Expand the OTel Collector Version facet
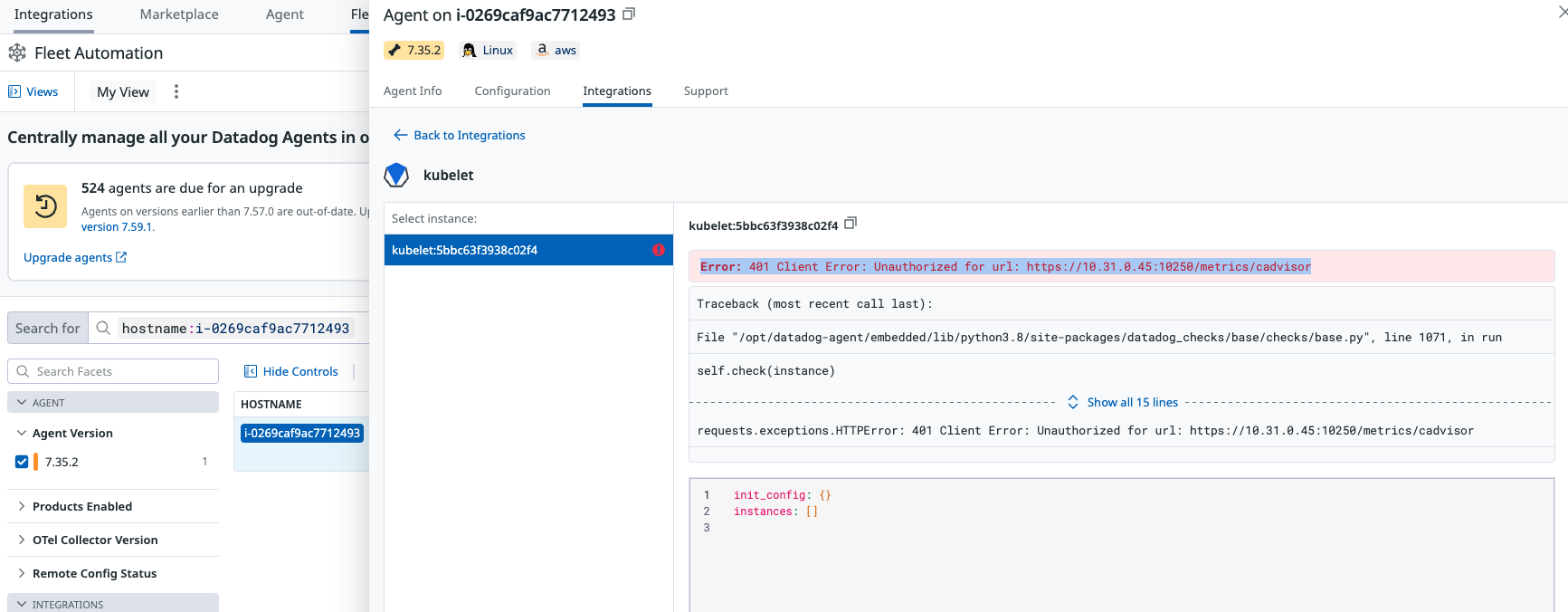The image size is (1568, 612). (x=22, y=540)
